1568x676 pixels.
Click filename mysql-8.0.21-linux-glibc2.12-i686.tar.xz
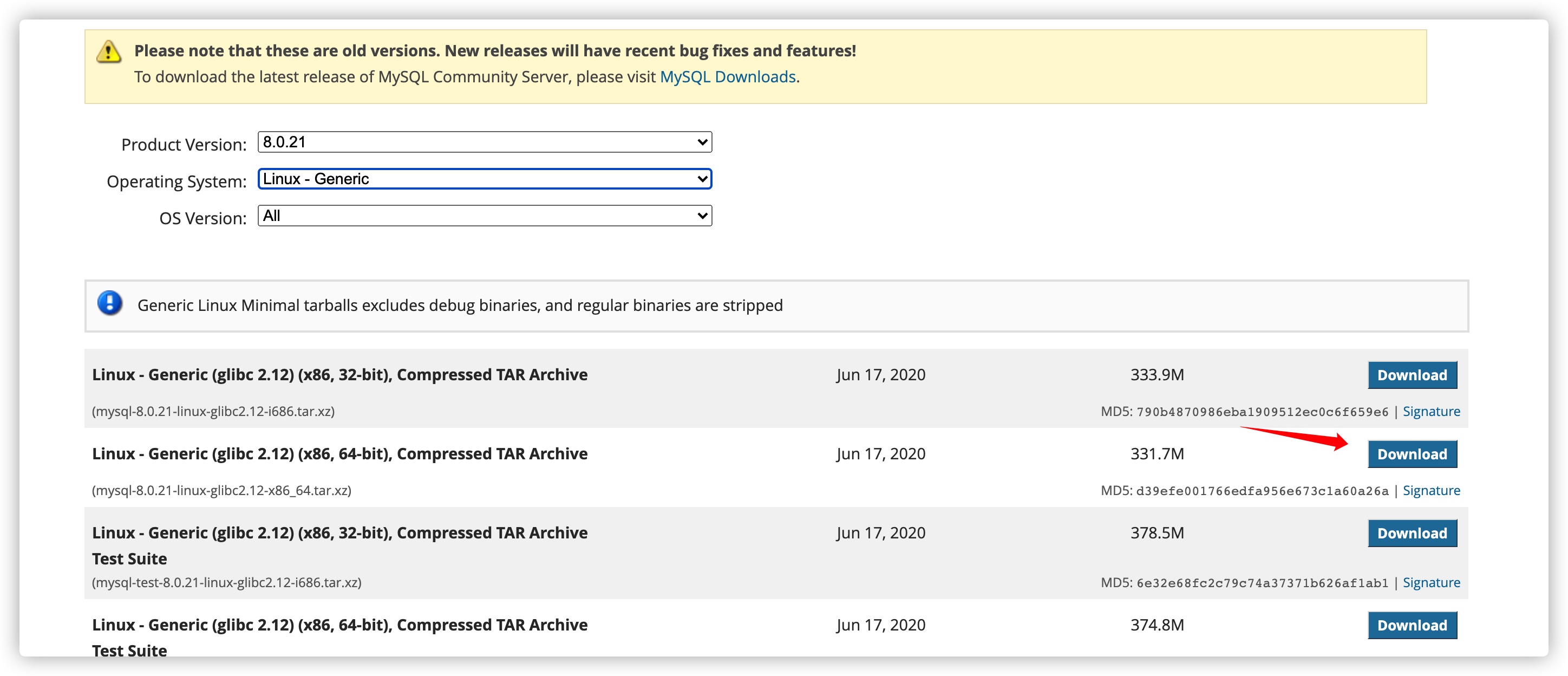213,412
